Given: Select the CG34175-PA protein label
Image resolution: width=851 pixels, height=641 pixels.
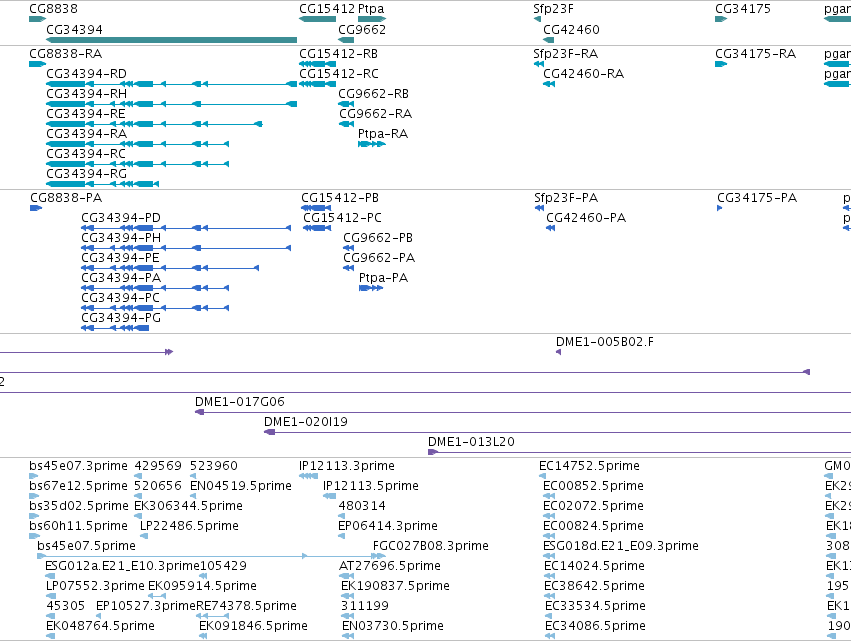Looking at the screenshot, I should click(757, 198).
